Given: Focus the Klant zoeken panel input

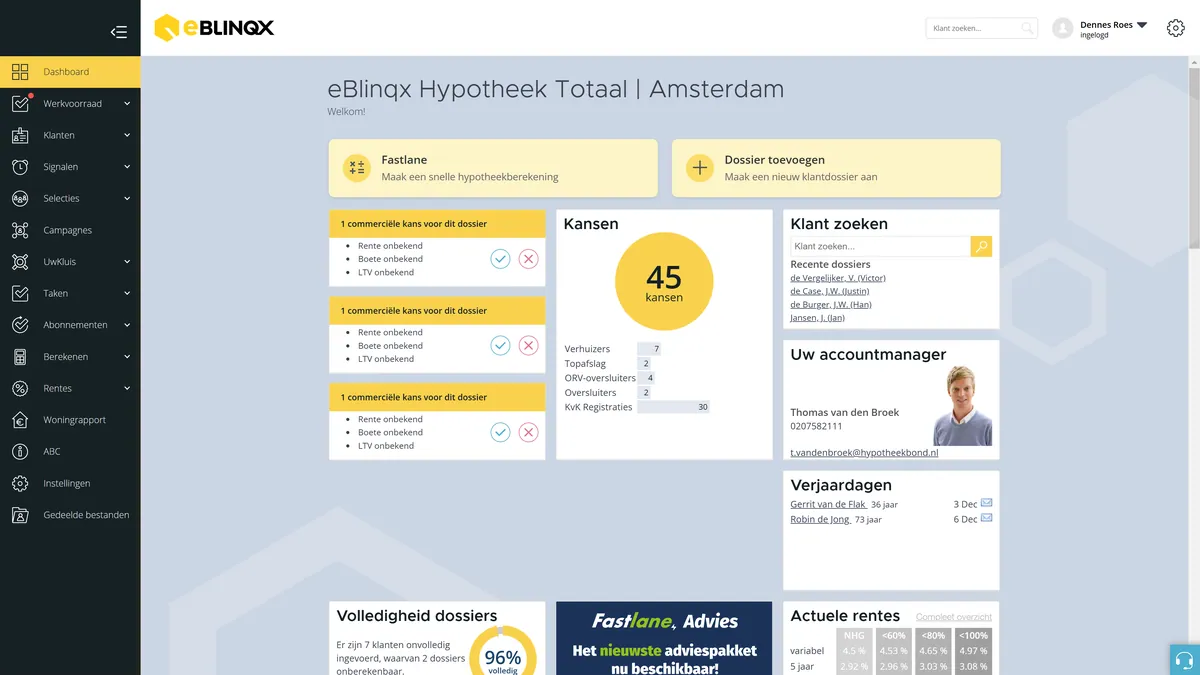Looking at the screenshot, I should click(x=880, y=246).
